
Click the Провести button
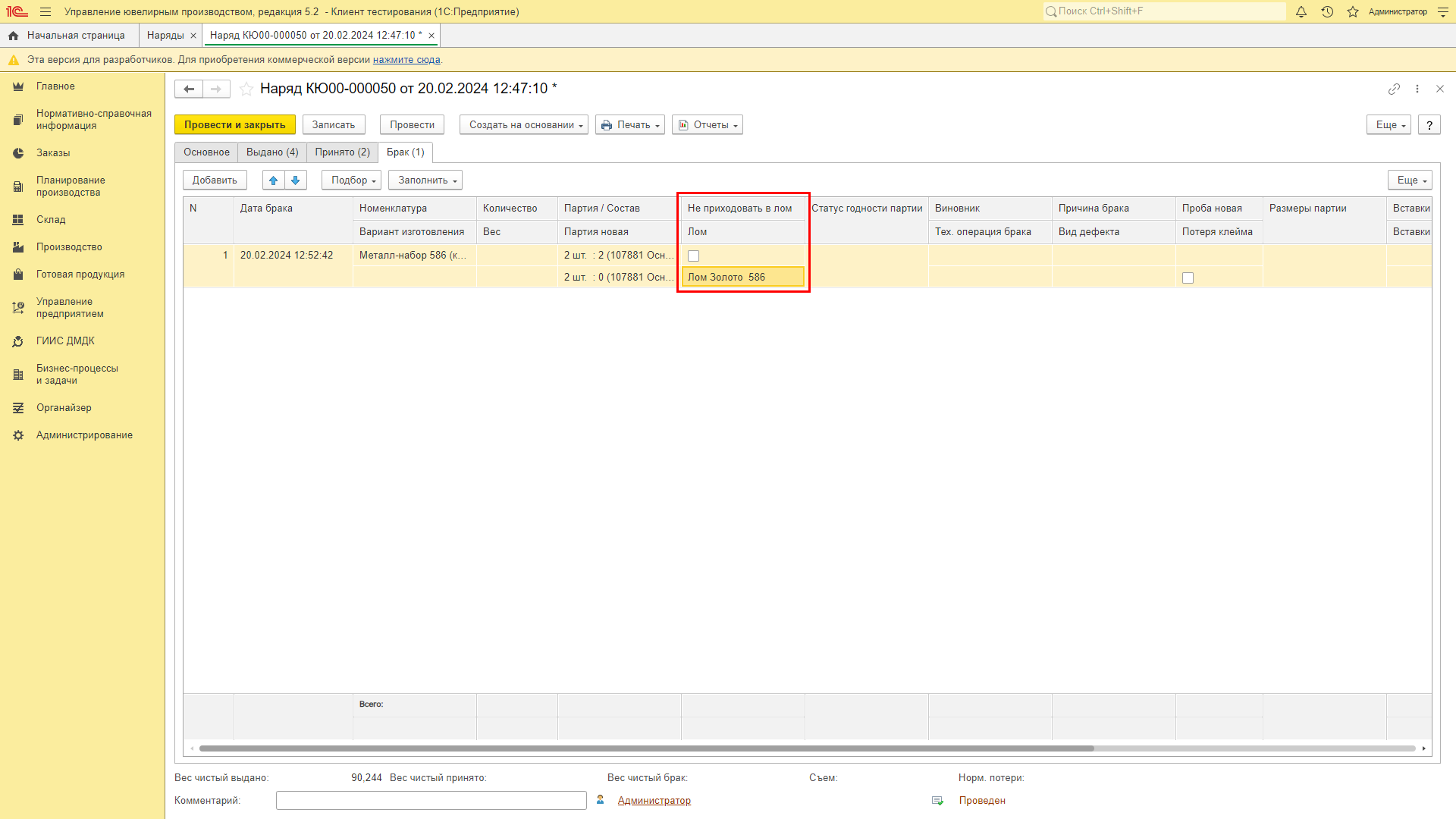pyautogui.click(x=412, y=125)
